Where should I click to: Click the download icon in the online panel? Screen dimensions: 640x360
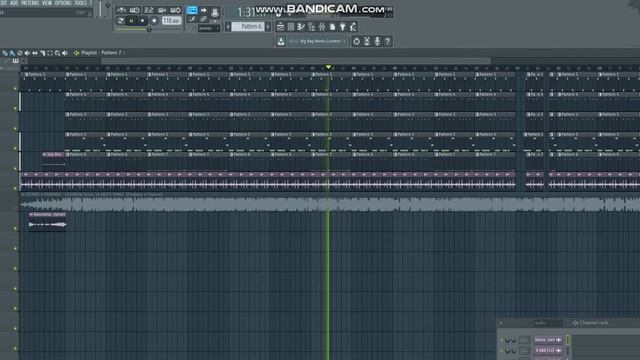tap(281, 41)
